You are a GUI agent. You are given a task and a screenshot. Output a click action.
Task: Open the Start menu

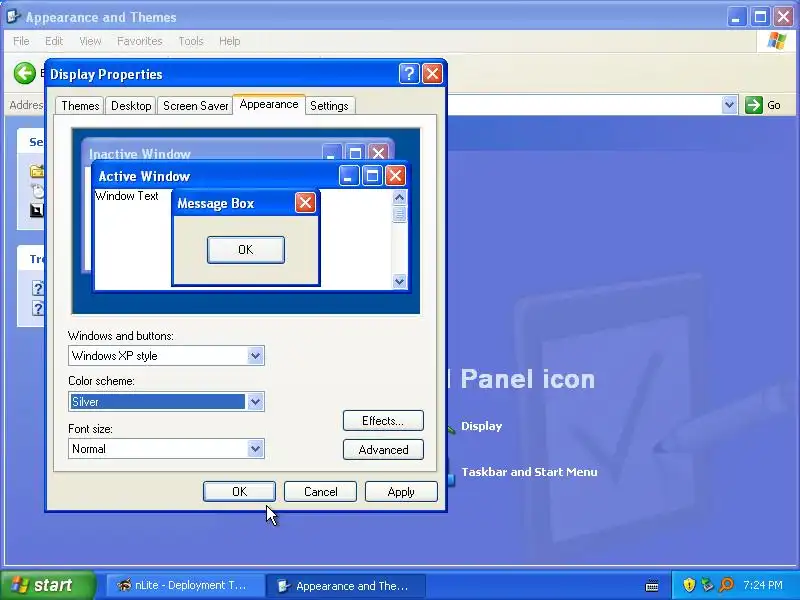48,585
